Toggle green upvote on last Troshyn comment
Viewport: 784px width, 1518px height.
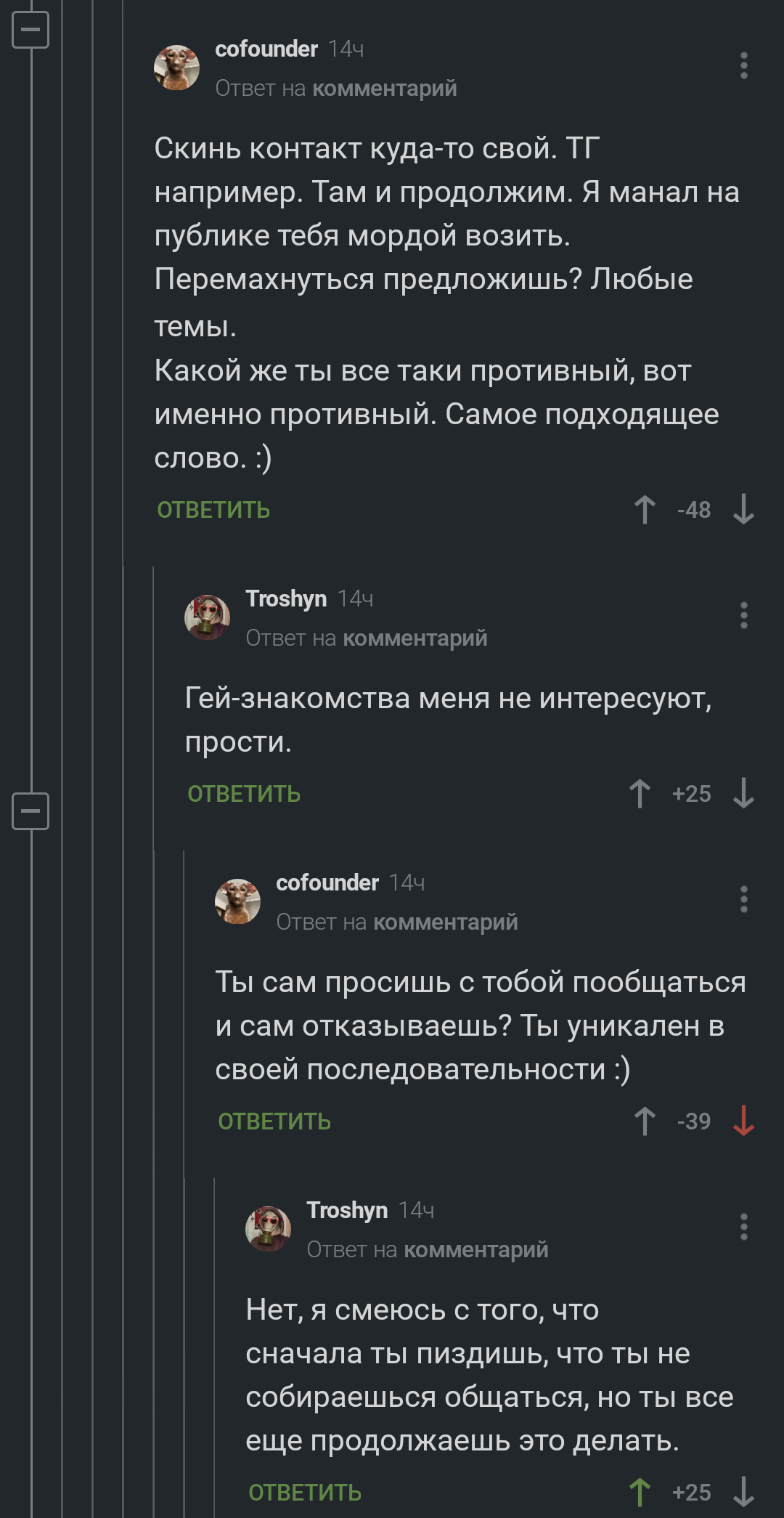640,1492
